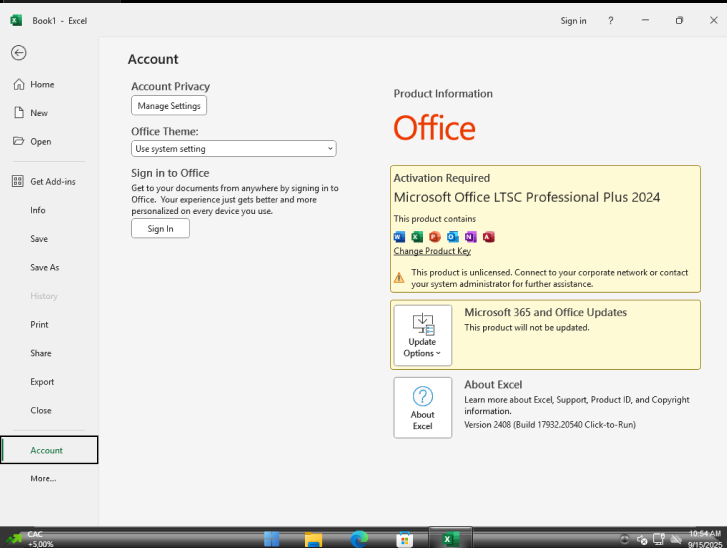This screenshot has height=548, width=727.
Task: Click the Excel icon in product contents
Action: click(417, 237)
